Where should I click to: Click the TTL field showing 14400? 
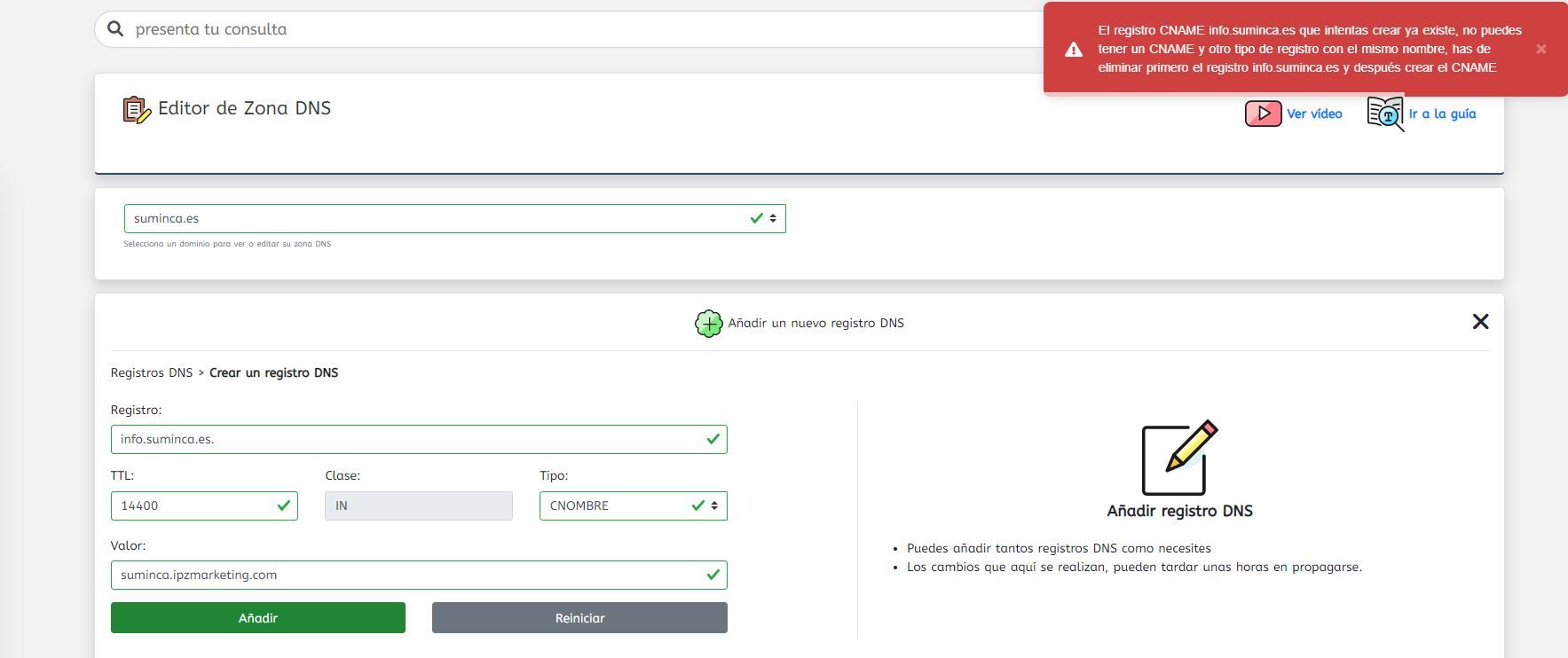pos(204,505)
